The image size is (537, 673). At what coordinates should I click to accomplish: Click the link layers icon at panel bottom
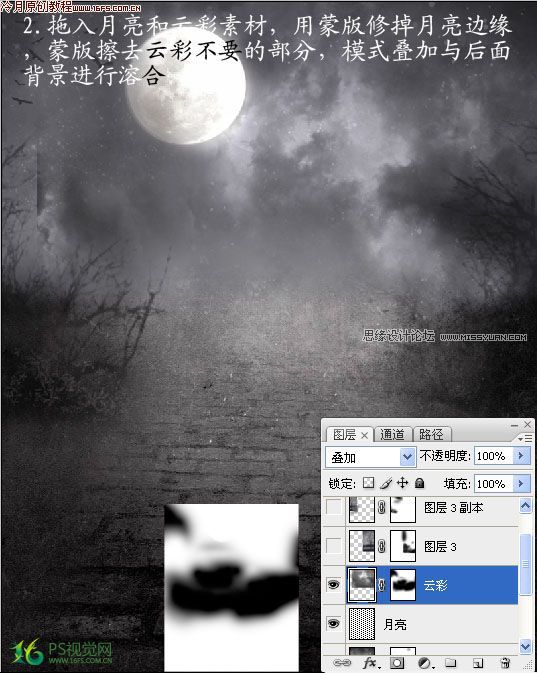tap(342, 663)
